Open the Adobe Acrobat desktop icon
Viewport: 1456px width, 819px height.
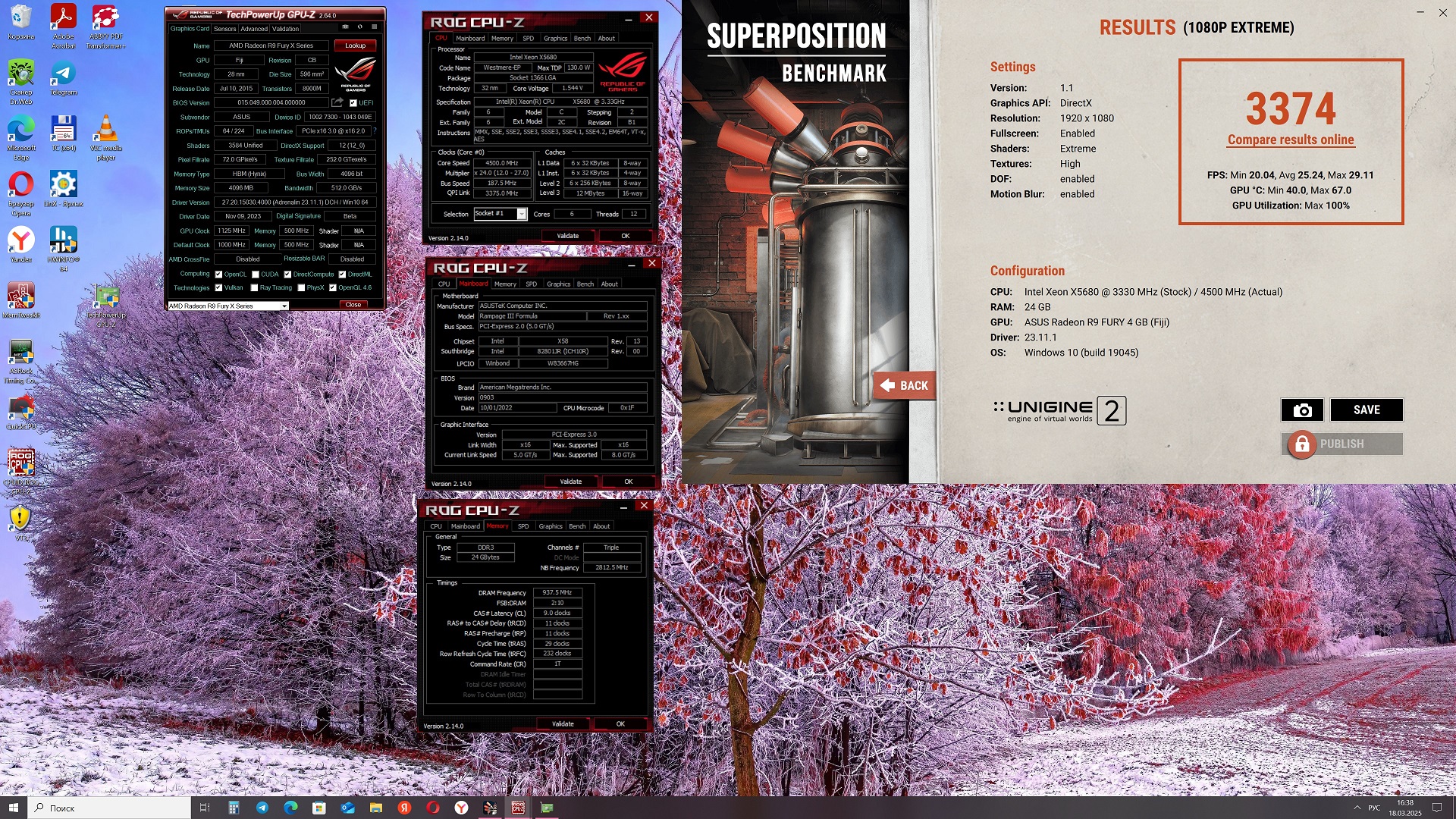tap(64, 27)
